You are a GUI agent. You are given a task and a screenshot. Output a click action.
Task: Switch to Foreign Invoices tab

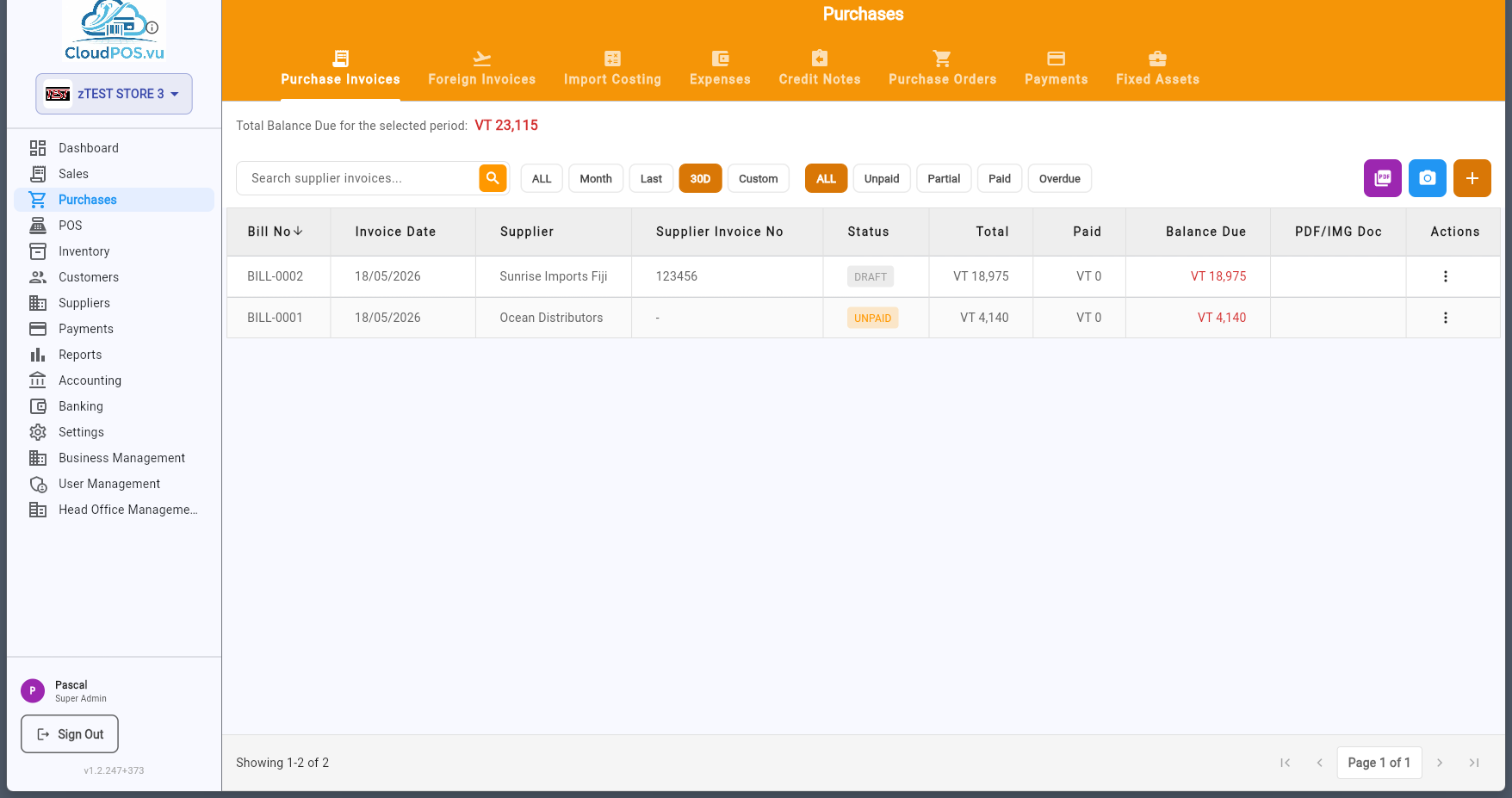click(x=482, y=69)
